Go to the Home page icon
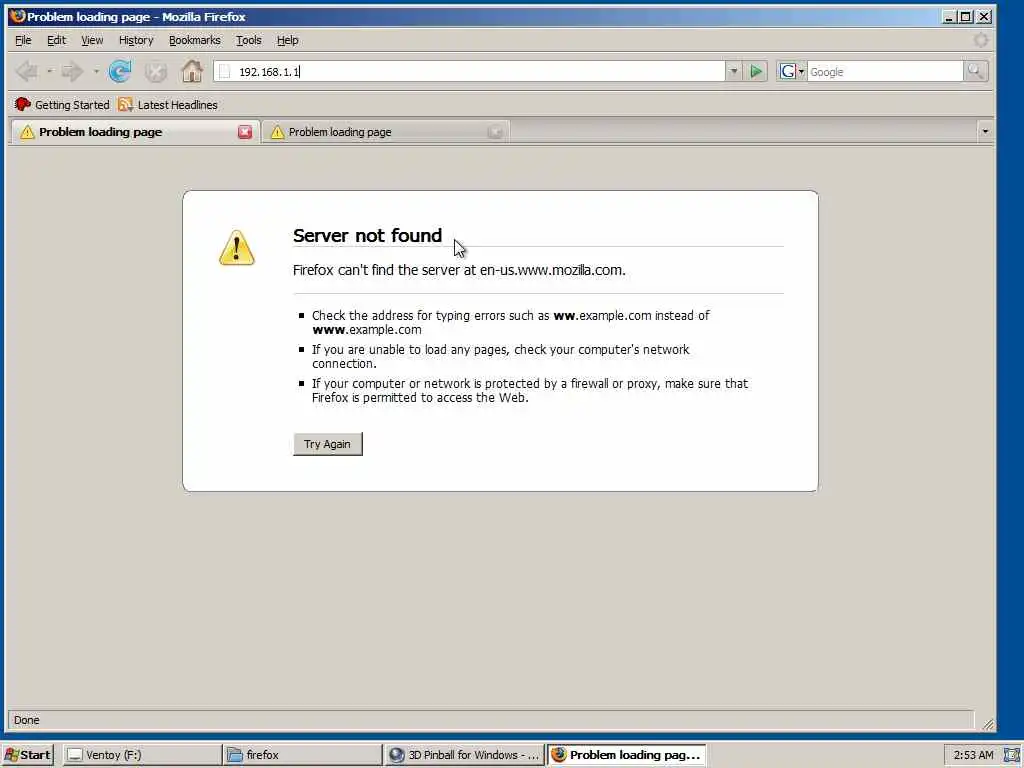 tap(191, 71)
